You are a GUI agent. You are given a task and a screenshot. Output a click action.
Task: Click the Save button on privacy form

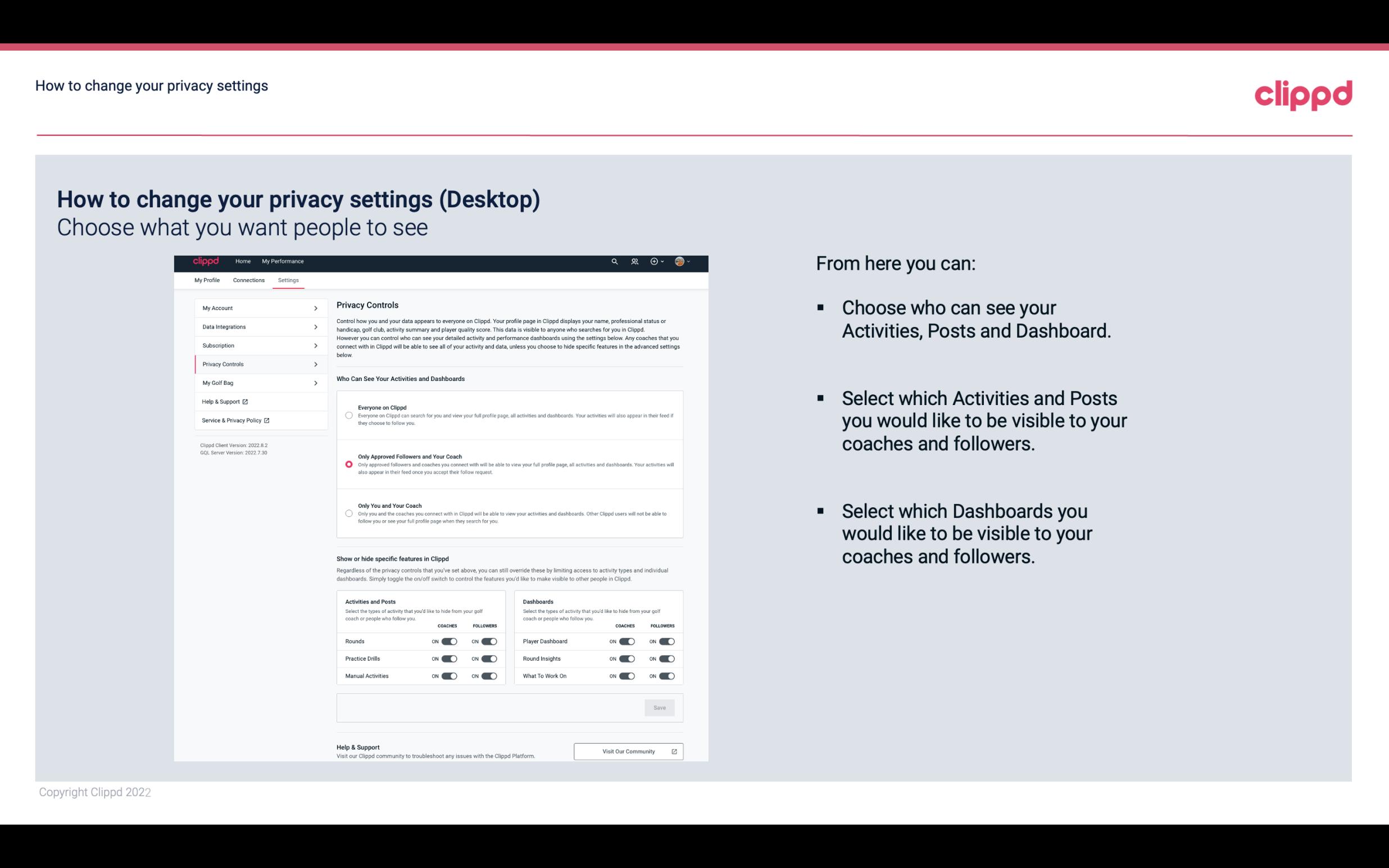(660, 707)
